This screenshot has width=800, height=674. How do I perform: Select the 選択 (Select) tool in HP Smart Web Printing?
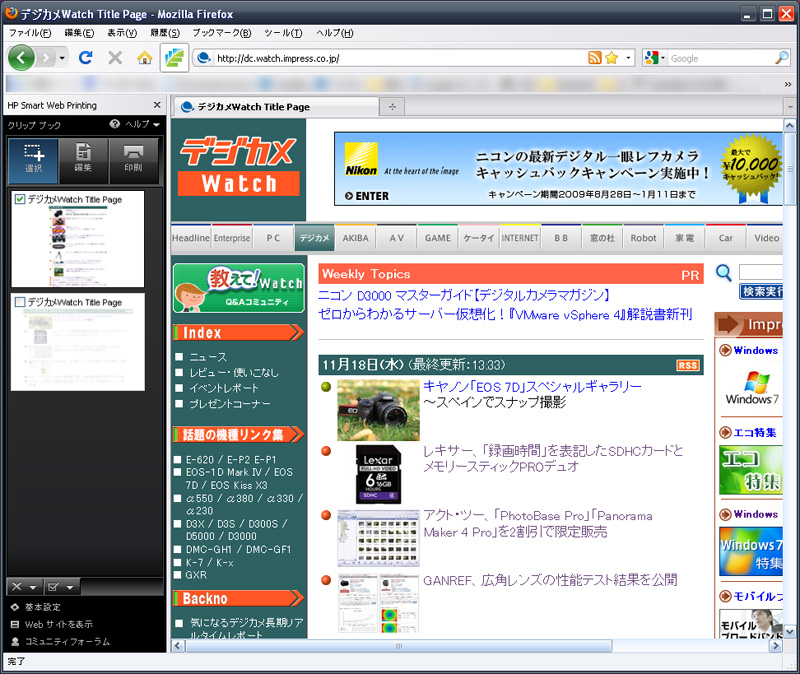pos(33,154)
